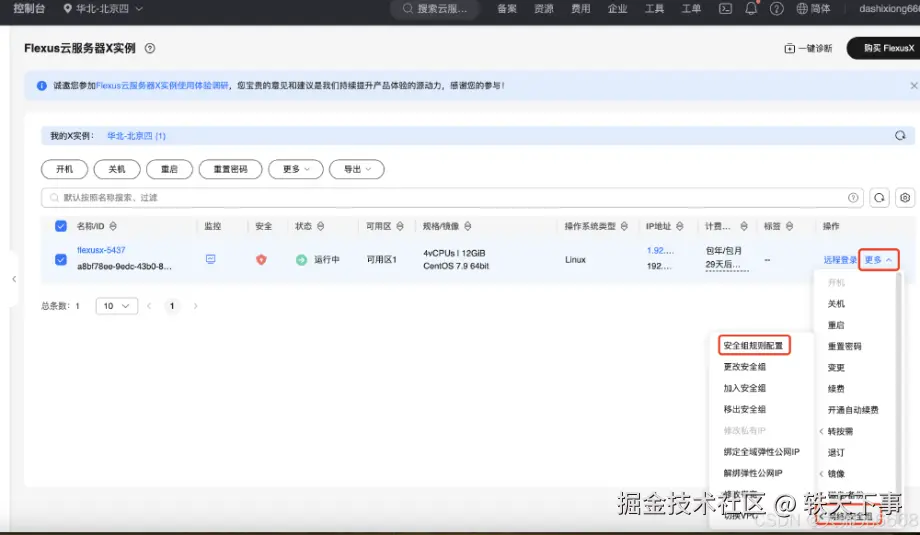Select 加入安全组 menu entry
This screenshot has width=920, height=535.
pyautogui.click(x=745, y=388)
